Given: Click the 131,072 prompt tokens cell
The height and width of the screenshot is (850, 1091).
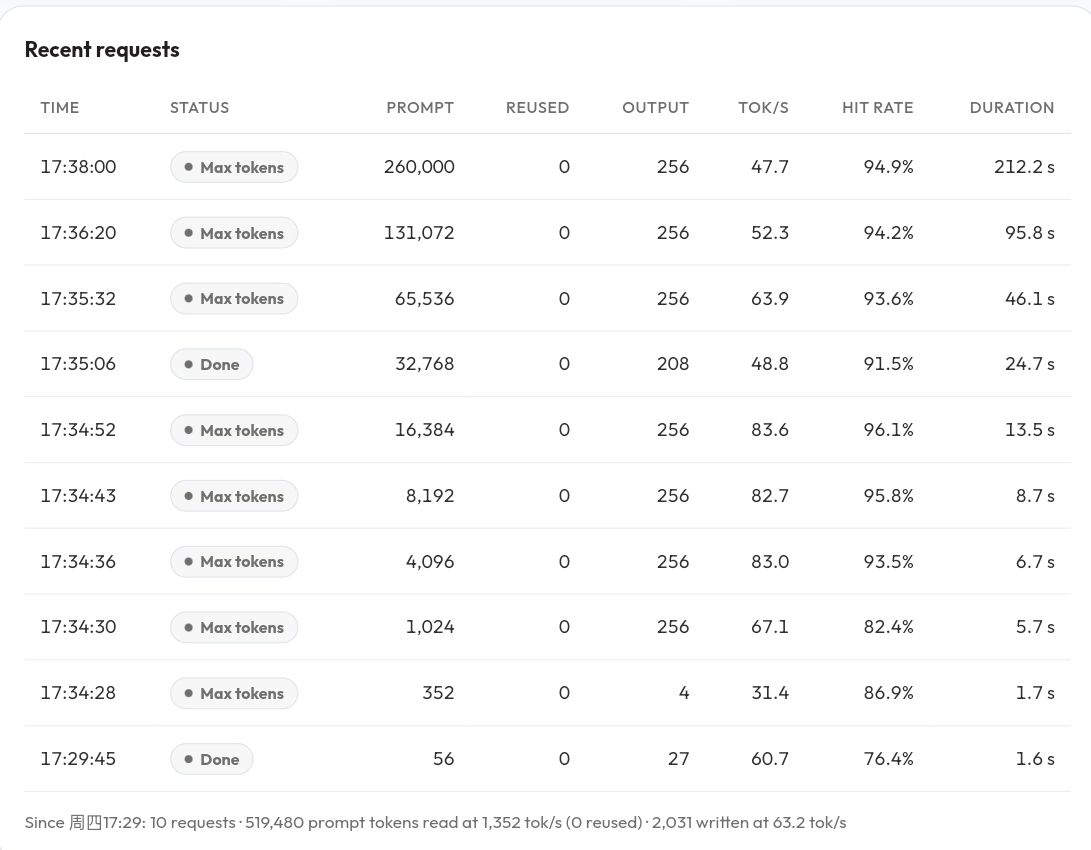Looking at the screenshot, I should [x=419, y=233].
